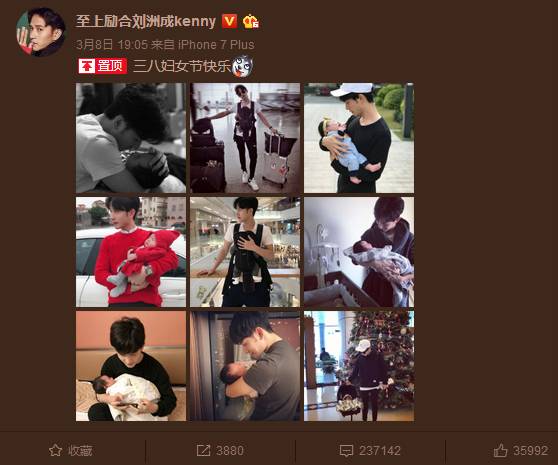Click the dog emoji after 三八妇女节快乐
The width and height of the screenshot is (558, 465).
[x=242, y=66]
